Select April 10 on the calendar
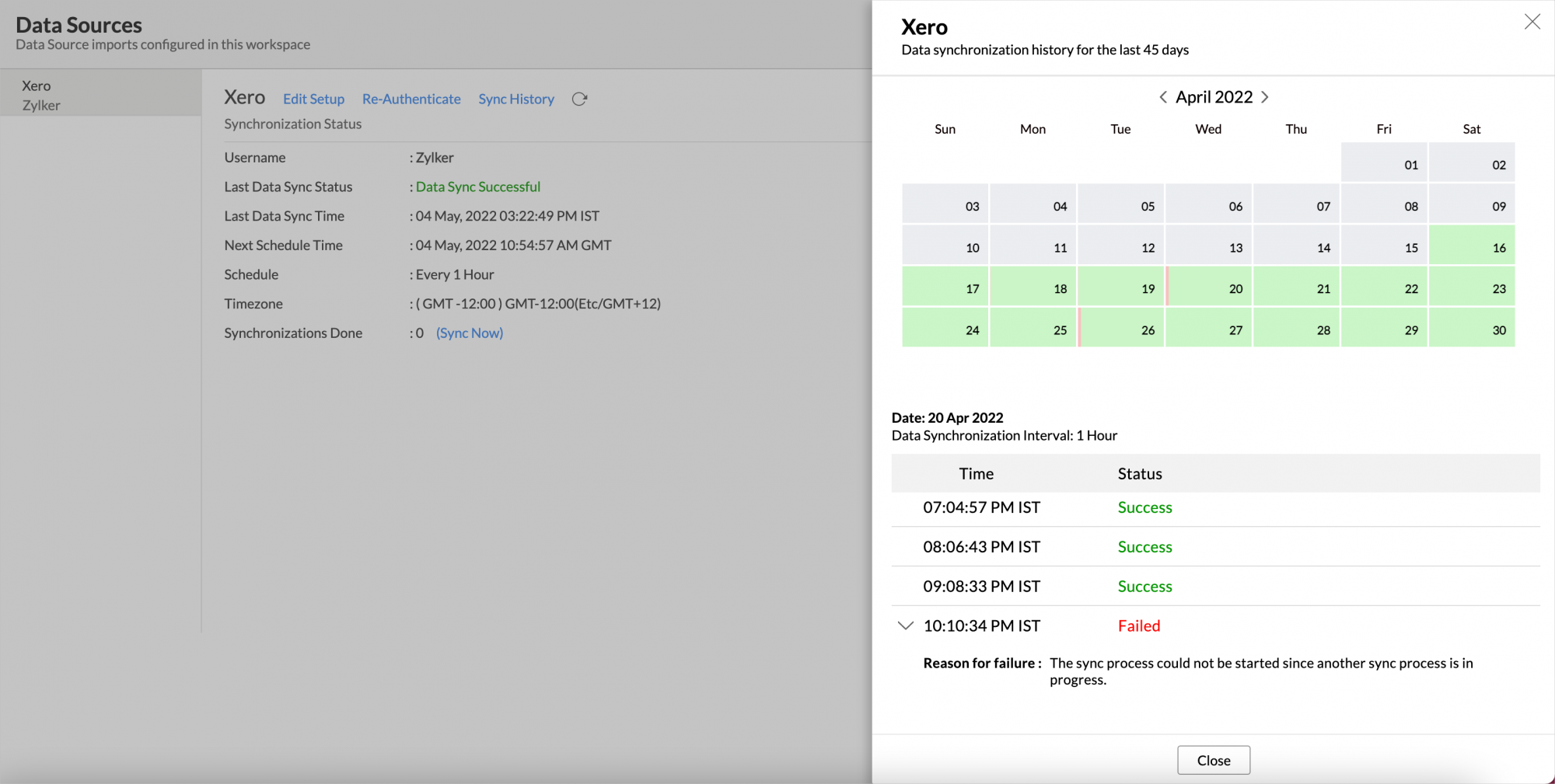The image size is (1555, 784). [x=945, y=245]
